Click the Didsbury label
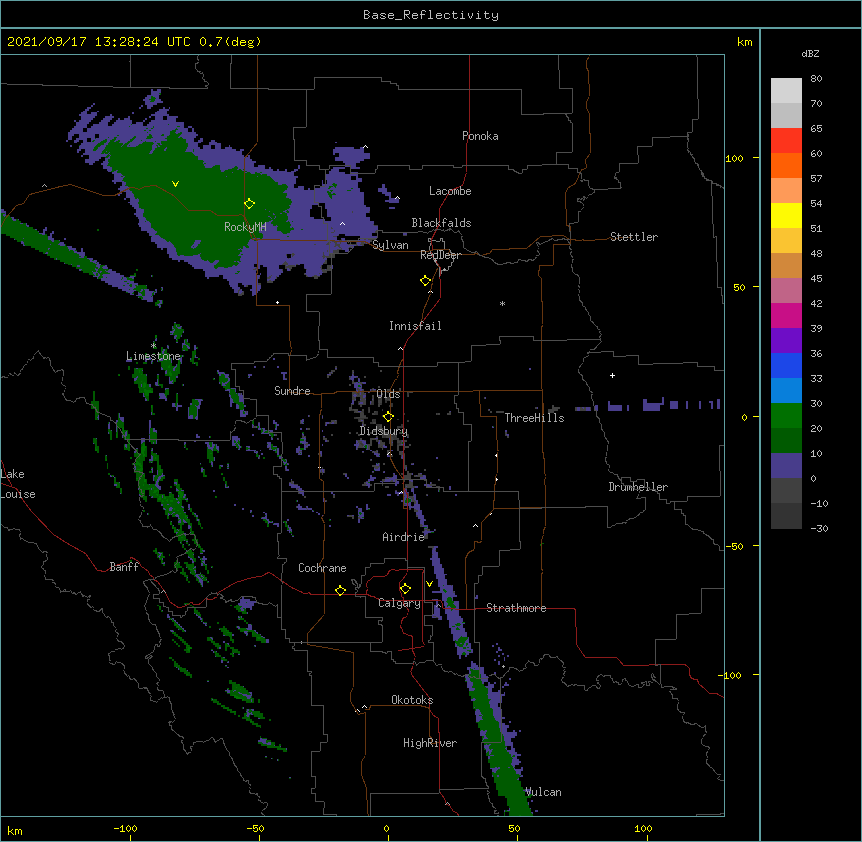The image size is (862, 842). [x=384, y=431]
